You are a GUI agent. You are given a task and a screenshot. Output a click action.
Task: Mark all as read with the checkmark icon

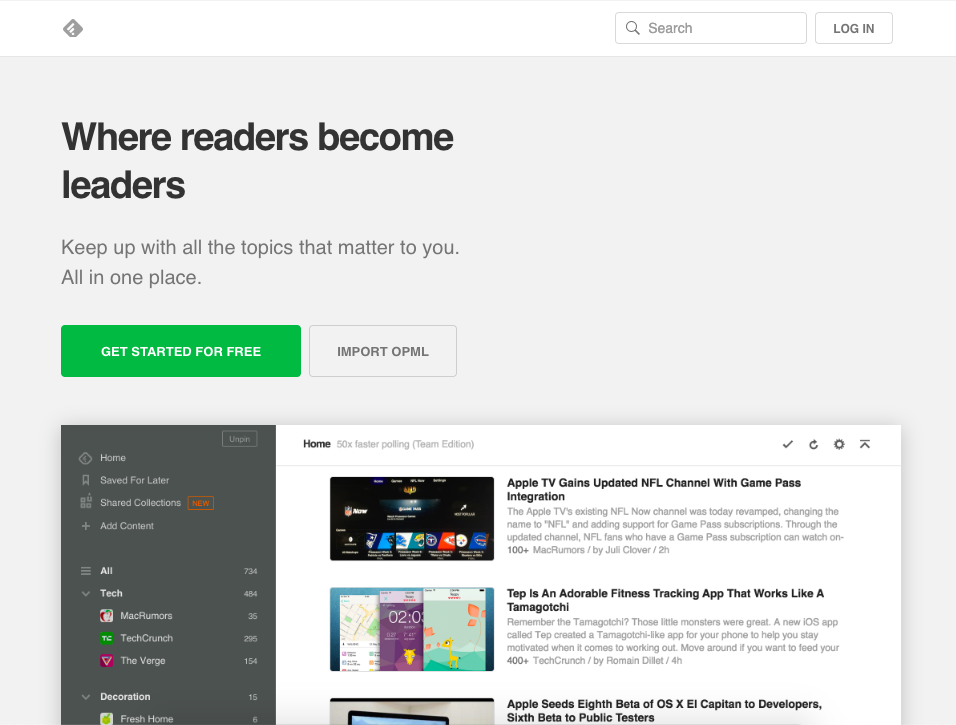pos(787,444)
